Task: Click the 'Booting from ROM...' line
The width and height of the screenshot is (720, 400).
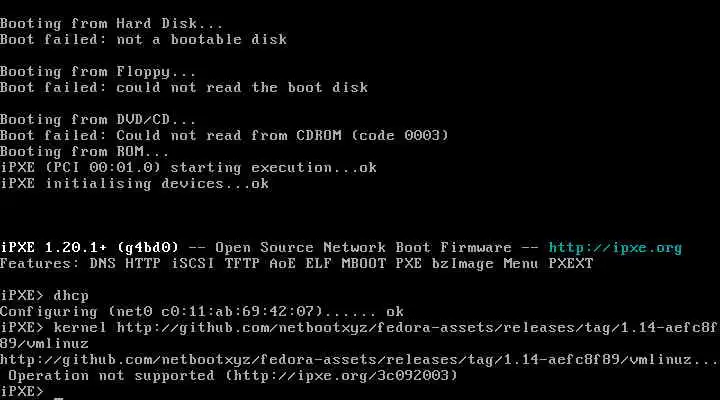Action: pyautogui.click(x=84, y=152)
